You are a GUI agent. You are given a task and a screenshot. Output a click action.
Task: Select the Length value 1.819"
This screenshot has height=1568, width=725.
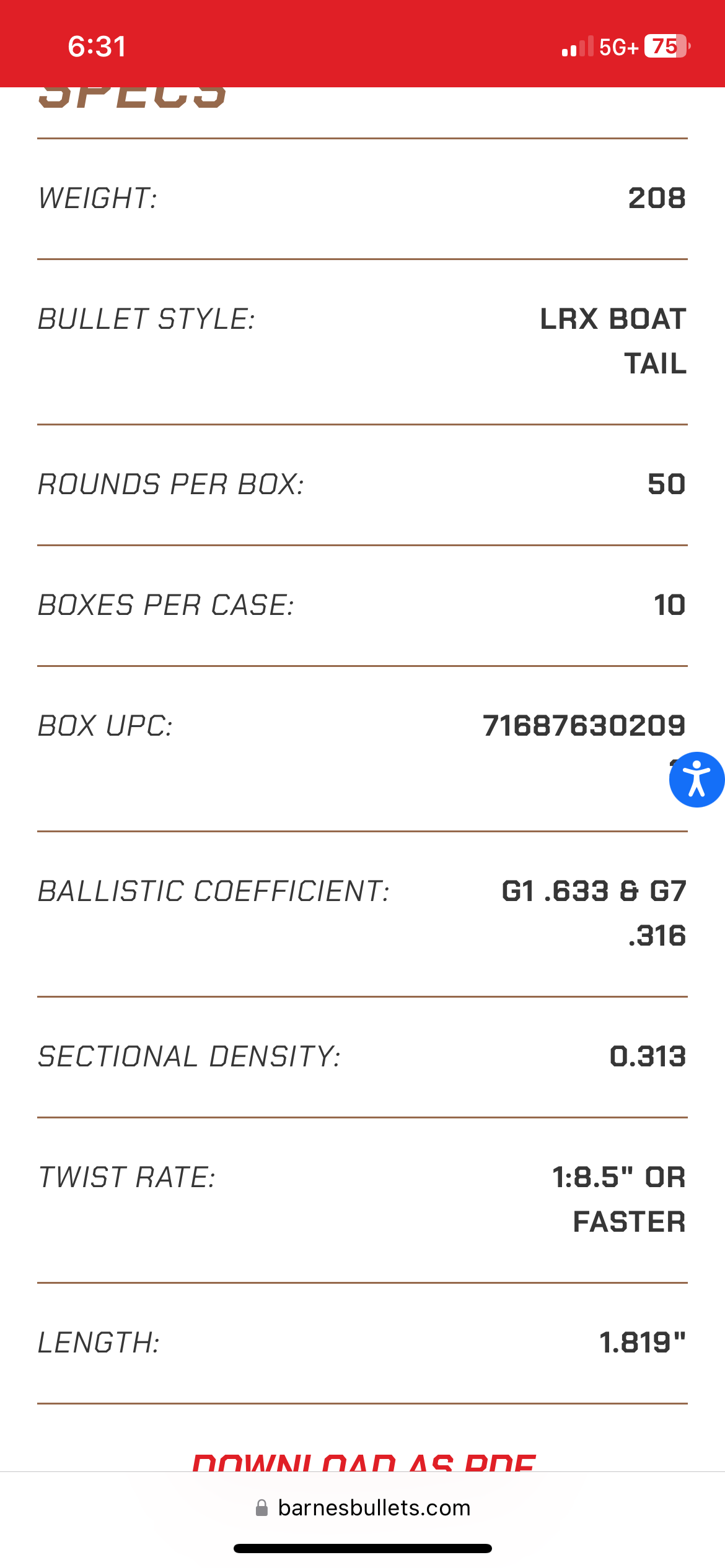coord(643,1343)
